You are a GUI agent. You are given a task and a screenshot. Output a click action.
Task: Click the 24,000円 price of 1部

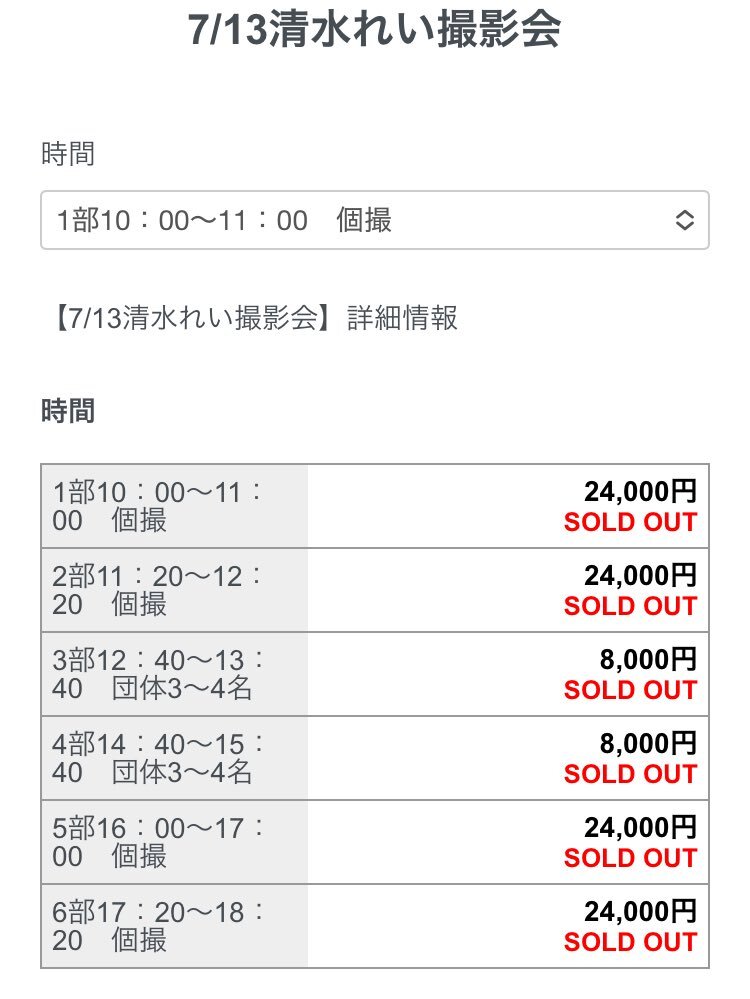[640, 492]
